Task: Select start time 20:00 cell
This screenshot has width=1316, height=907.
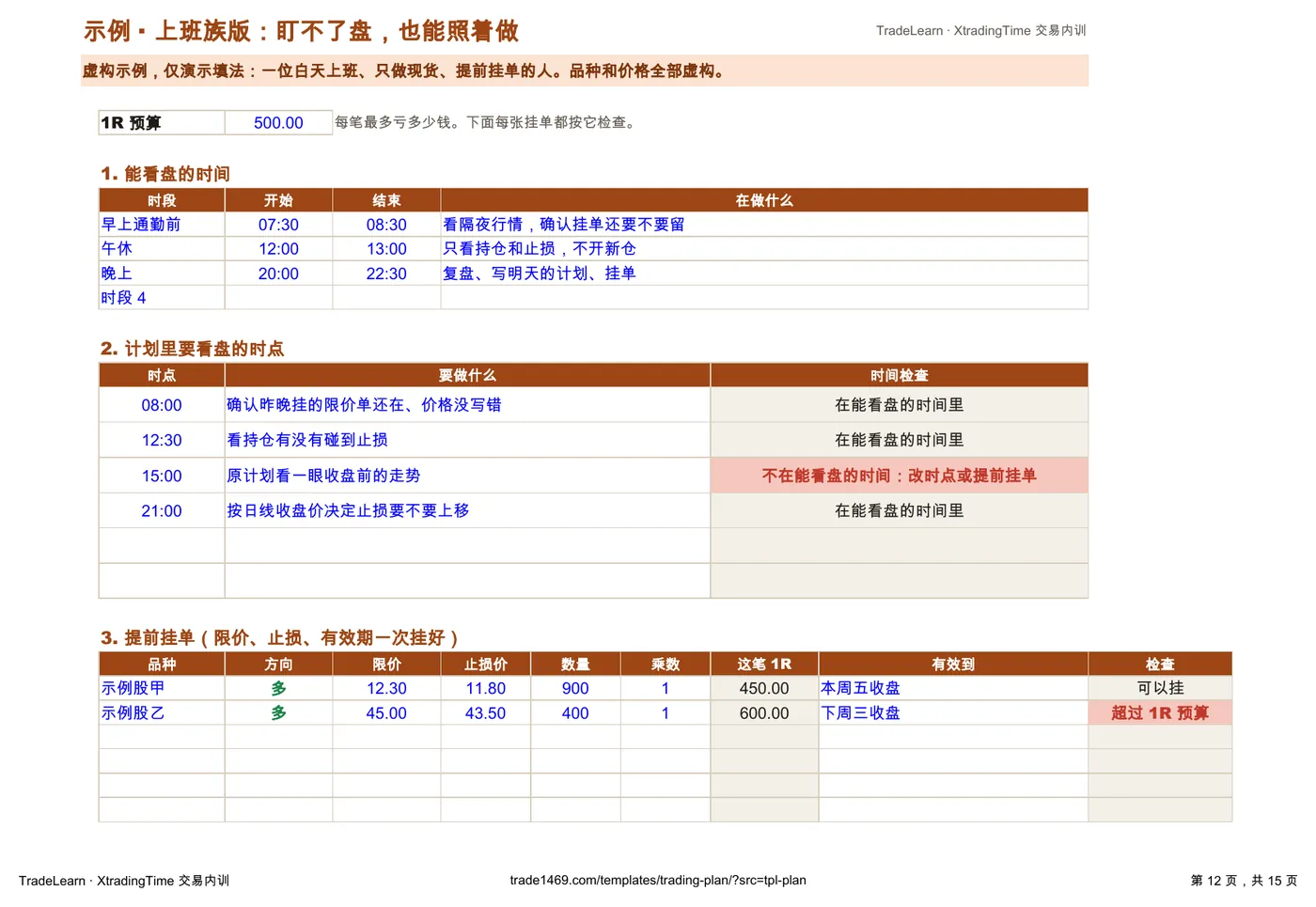Action: pos(278,274)
